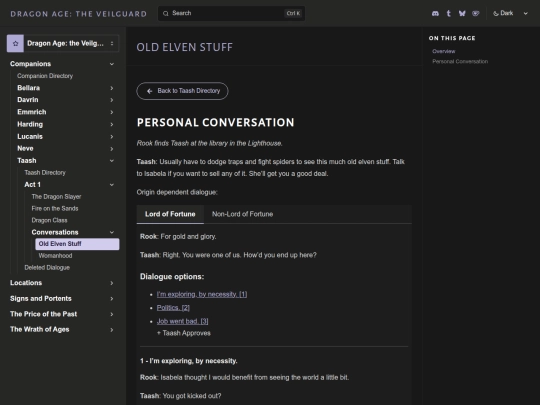Collapse the Act 1 chevron

(x=112, y=185)
